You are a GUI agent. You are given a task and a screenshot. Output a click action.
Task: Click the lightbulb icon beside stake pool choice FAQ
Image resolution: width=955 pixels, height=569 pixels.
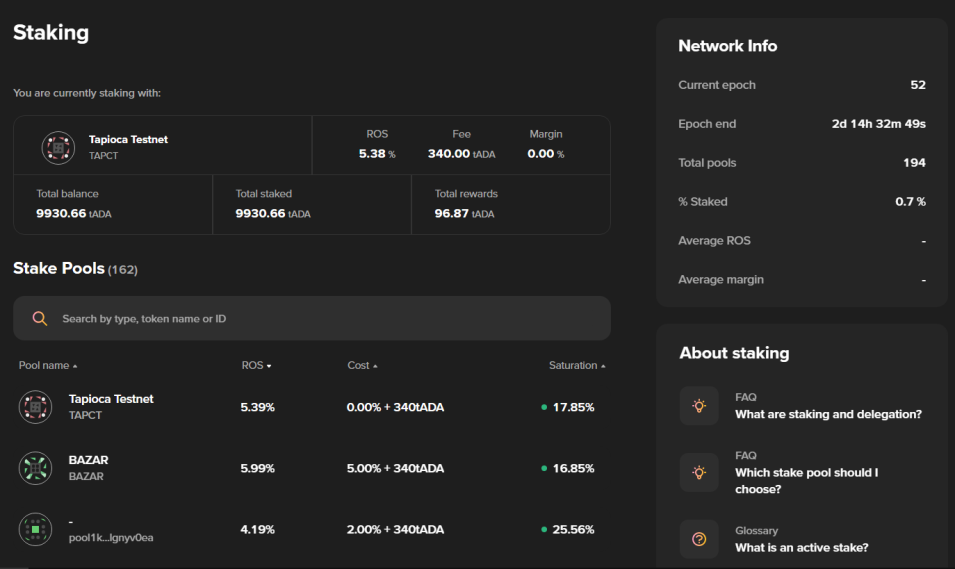pos(699,472)
